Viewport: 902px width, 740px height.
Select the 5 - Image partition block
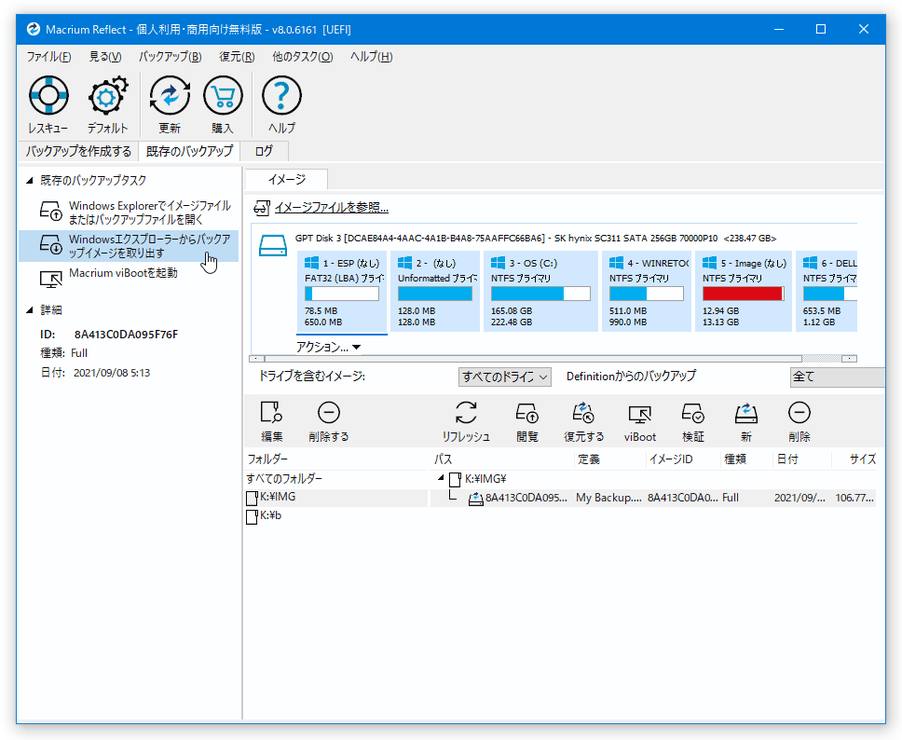[743, 291]
